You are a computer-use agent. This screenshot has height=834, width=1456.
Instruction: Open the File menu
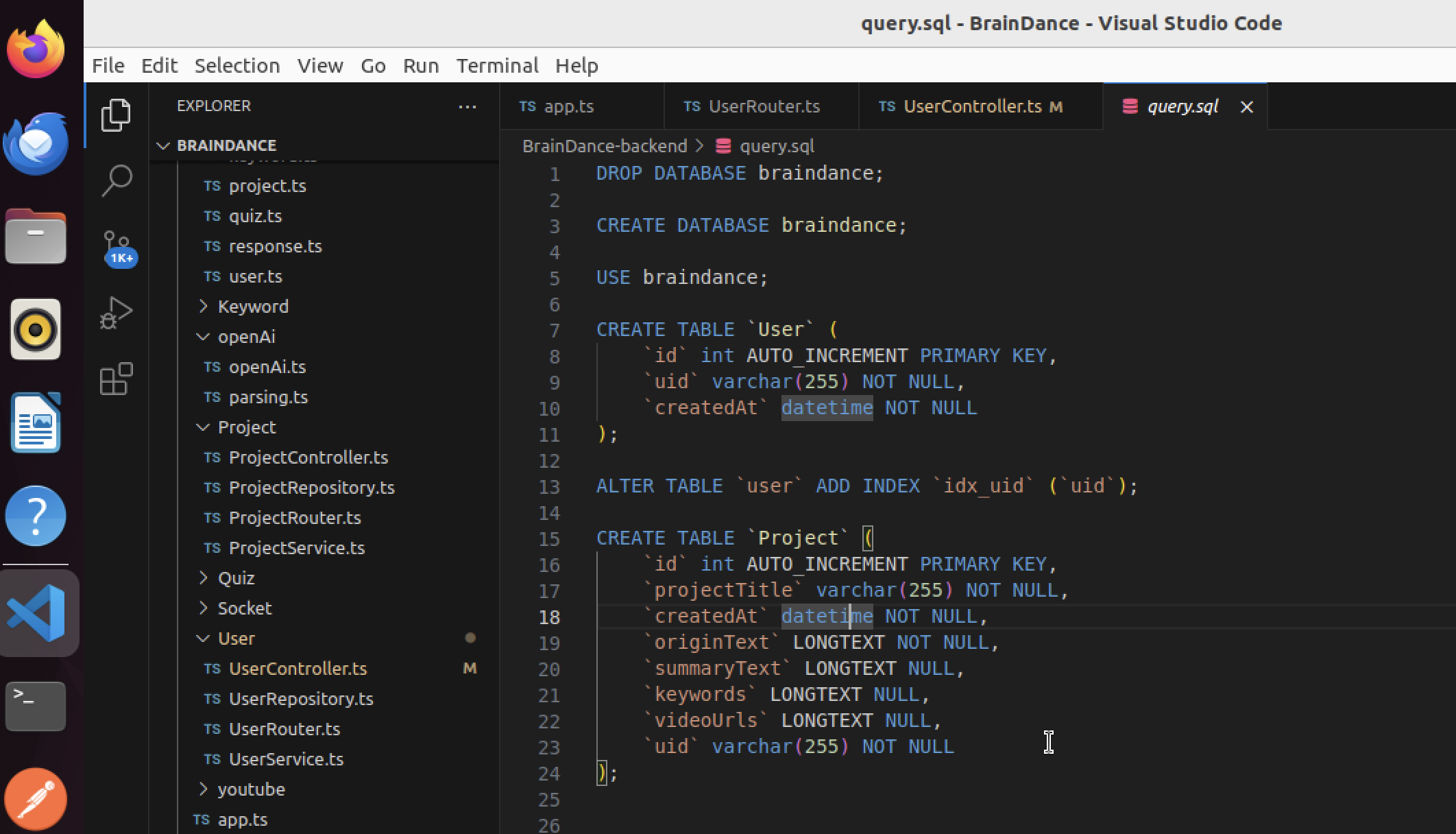click(108, 66)
